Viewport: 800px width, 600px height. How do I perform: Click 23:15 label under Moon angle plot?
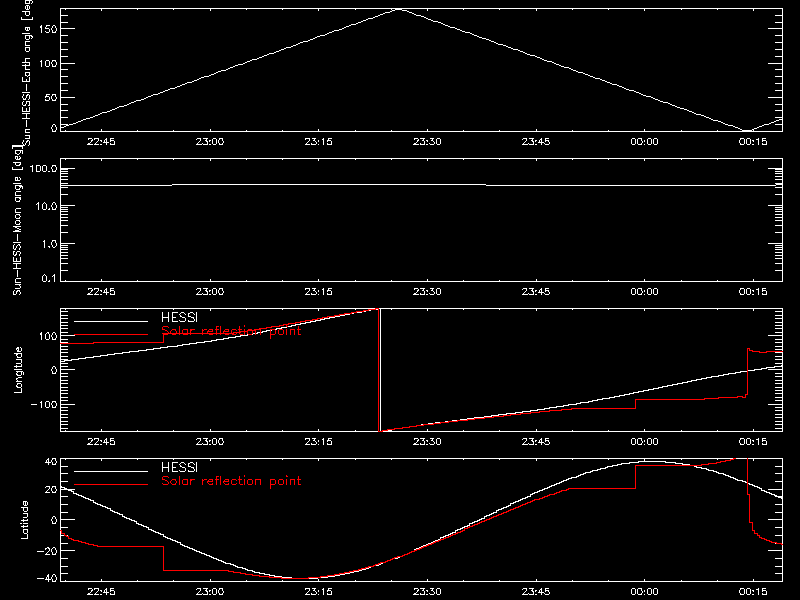(x=318, y=291)
